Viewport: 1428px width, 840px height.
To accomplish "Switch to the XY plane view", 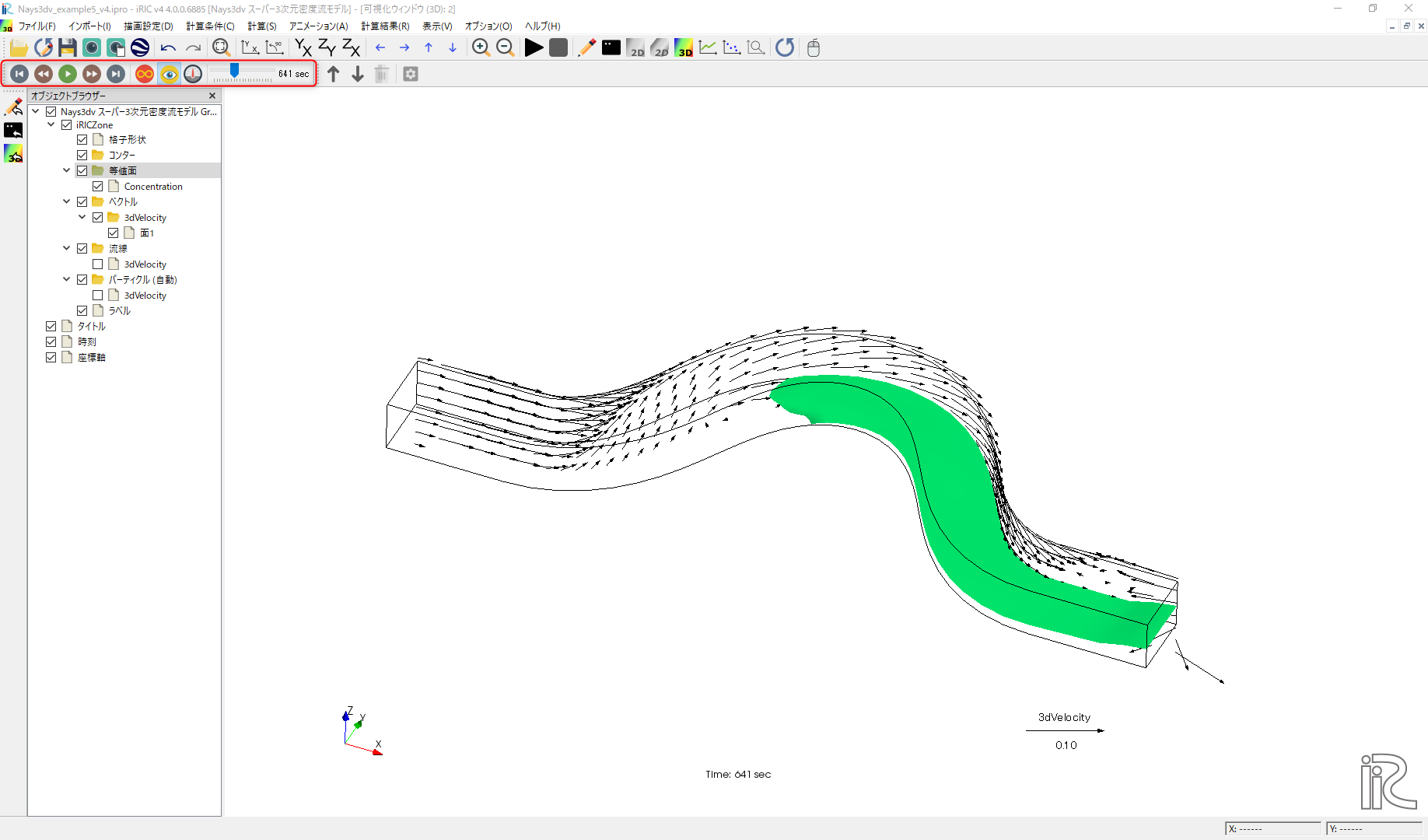I will point(303,48).
